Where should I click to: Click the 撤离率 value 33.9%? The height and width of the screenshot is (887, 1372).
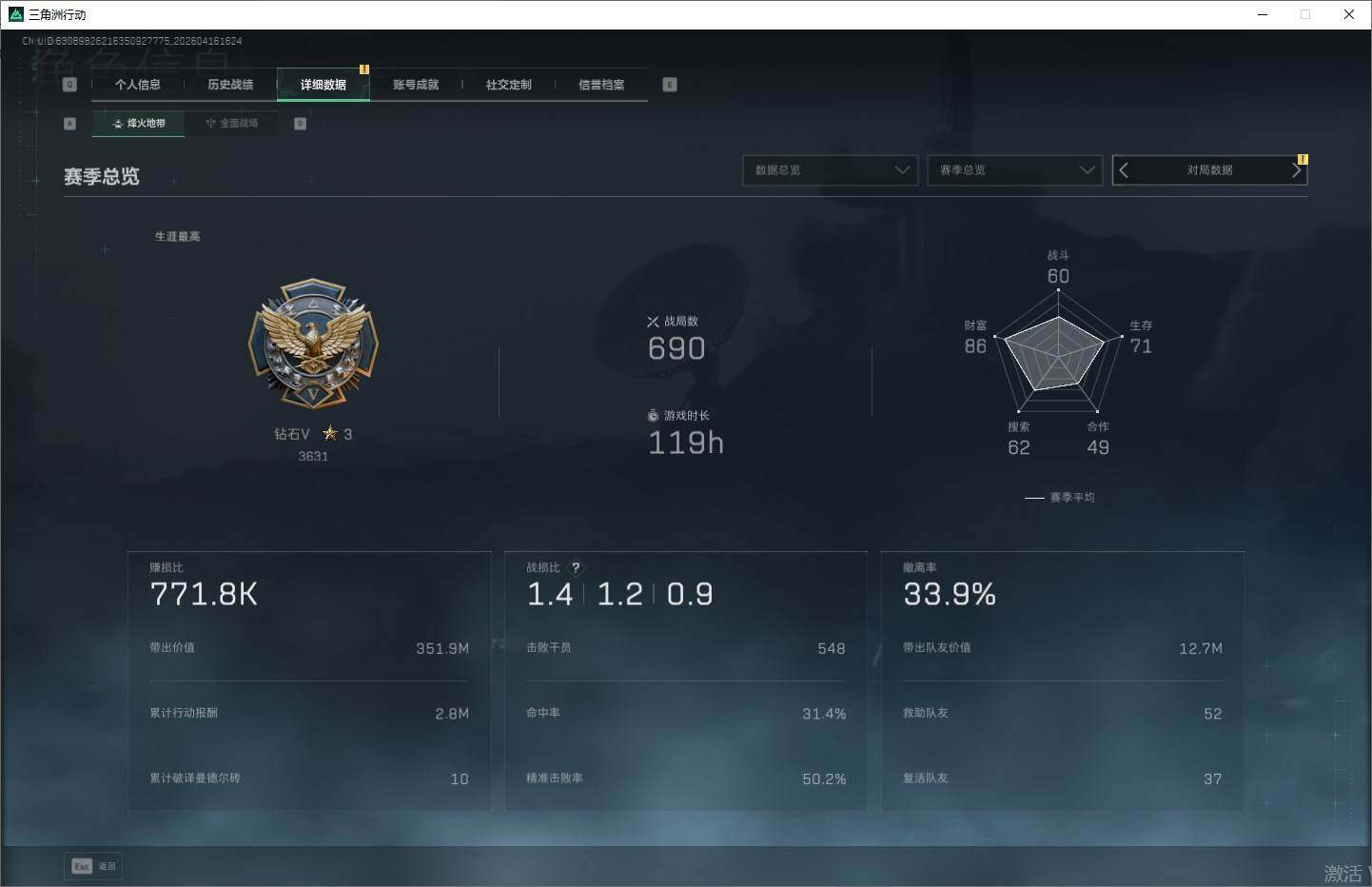pyautogui.click(x=950, y=595)
